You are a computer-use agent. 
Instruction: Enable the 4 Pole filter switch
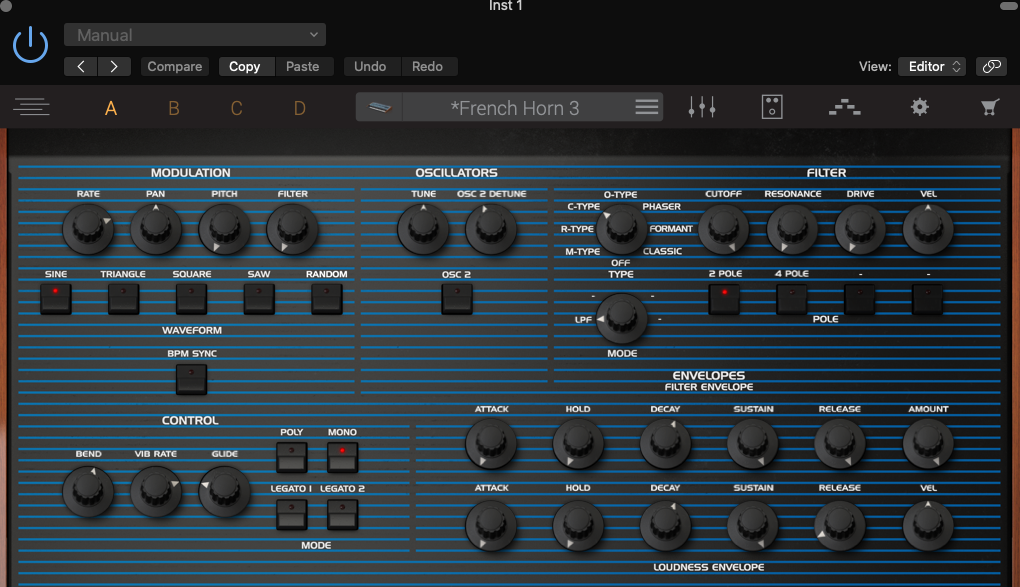[x=792, y=298]
